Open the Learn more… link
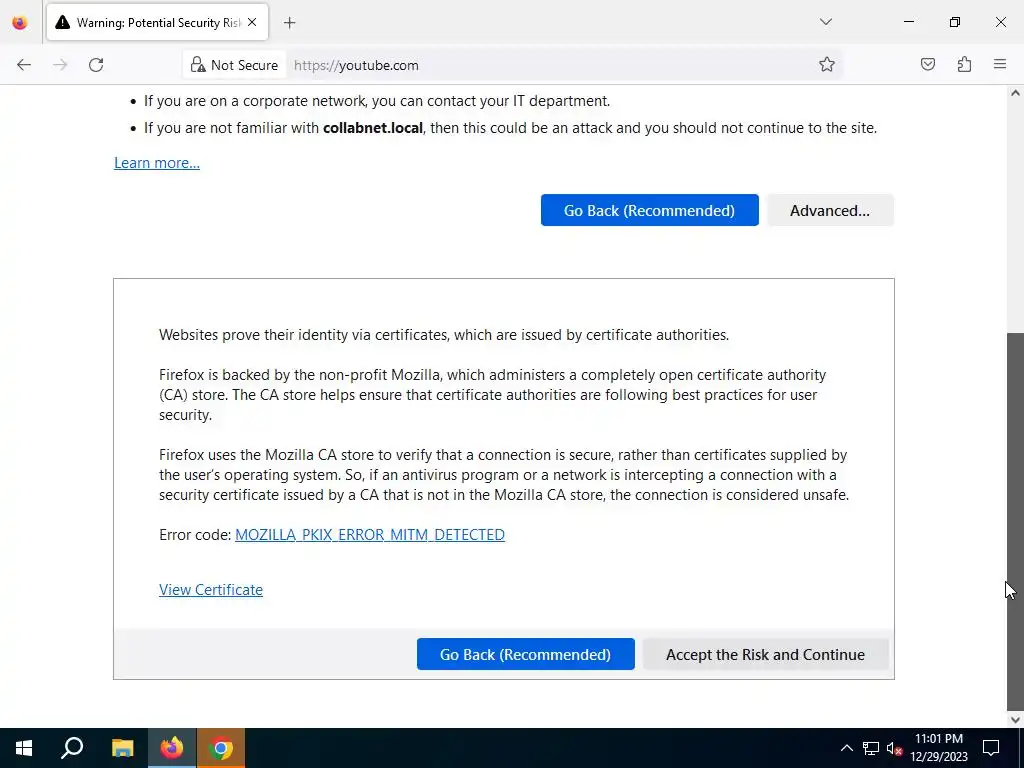 157,163
